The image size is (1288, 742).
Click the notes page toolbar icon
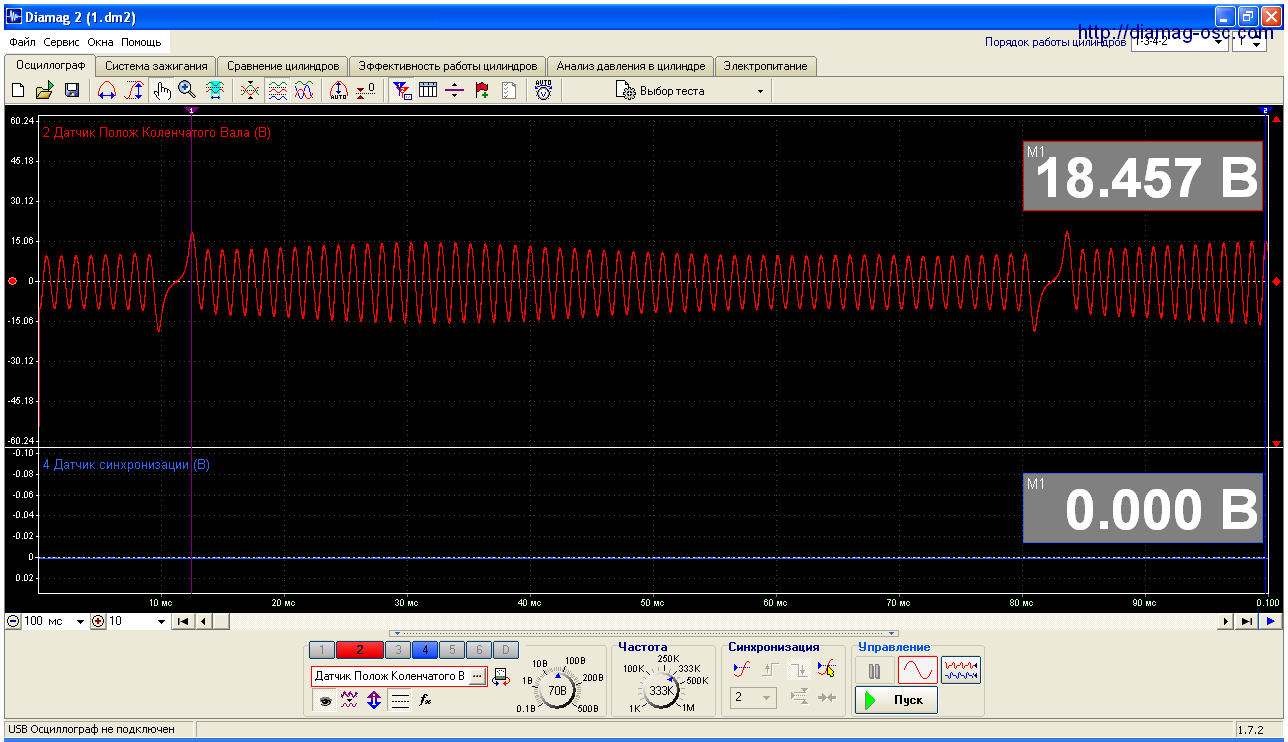[x=509, y=91]
